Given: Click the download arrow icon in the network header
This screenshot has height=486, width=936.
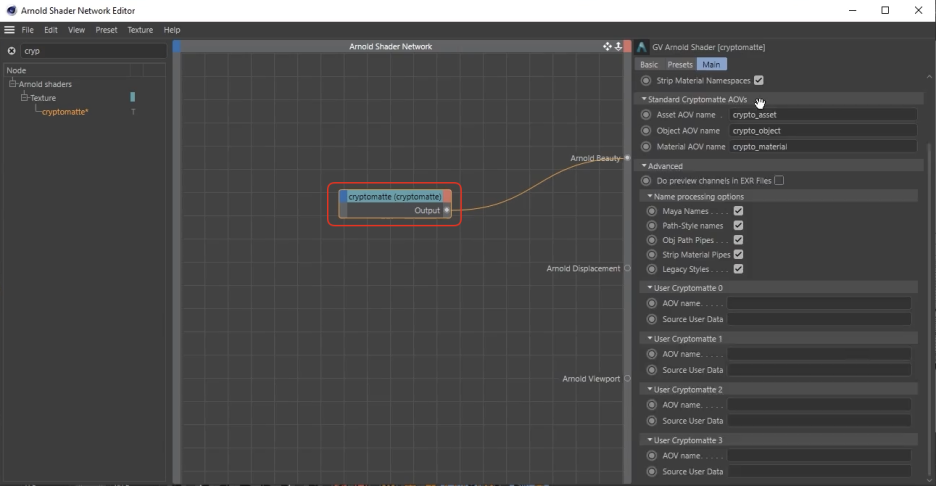Looking at the screenshot, I should (618, 46).
